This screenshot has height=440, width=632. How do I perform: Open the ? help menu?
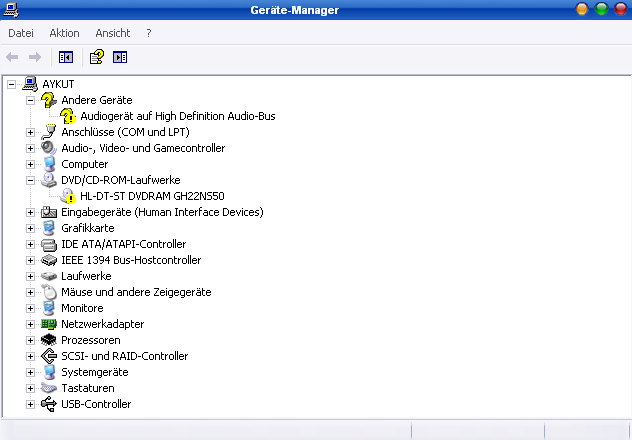(148, 33)
